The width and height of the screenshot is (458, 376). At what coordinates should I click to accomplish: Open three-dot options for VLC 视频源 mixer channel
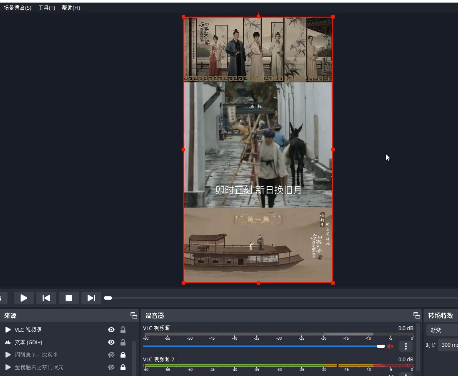pos(406,346)
